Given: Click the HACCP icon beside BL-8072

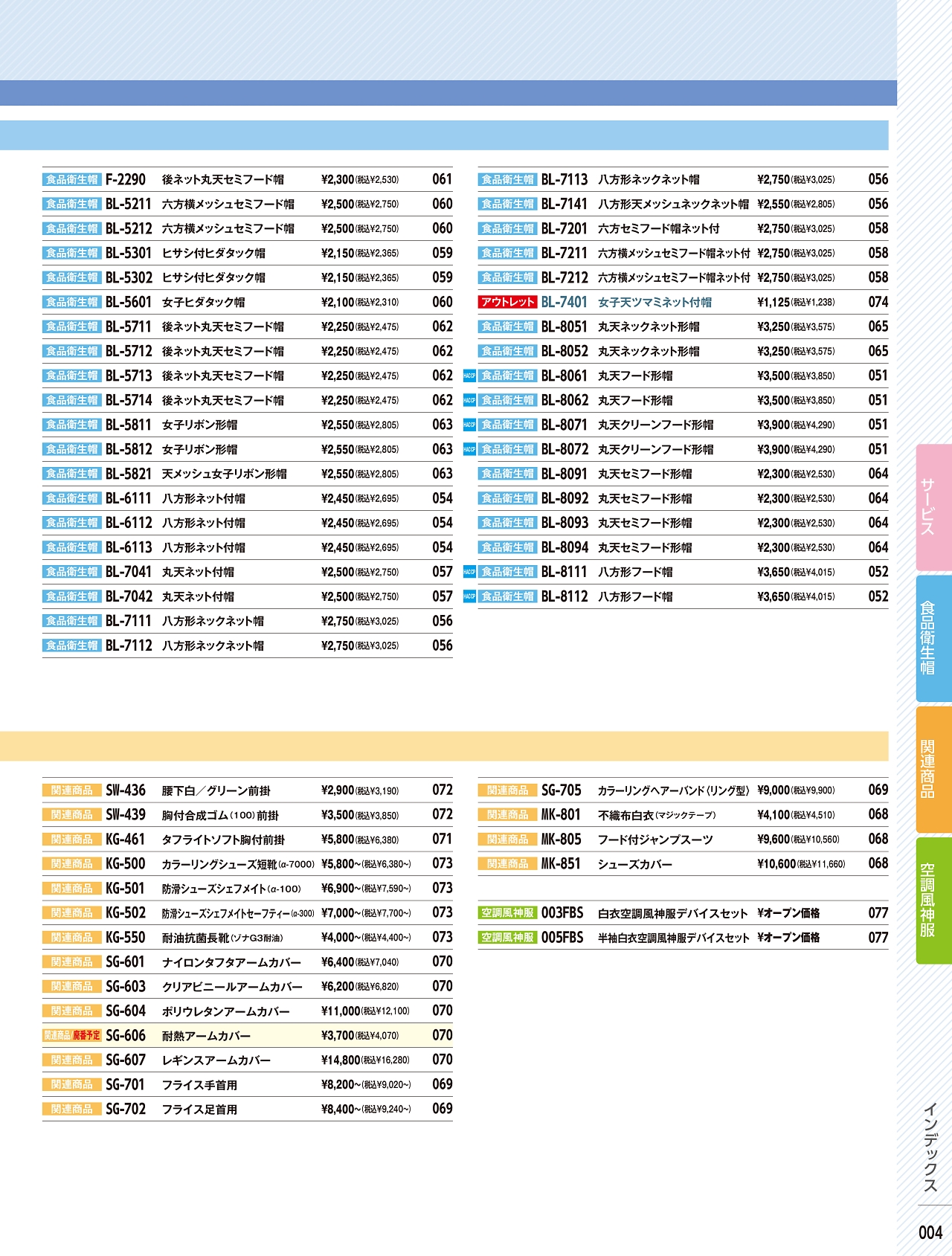Looking at the screenshot, I should tap(469, 450).
